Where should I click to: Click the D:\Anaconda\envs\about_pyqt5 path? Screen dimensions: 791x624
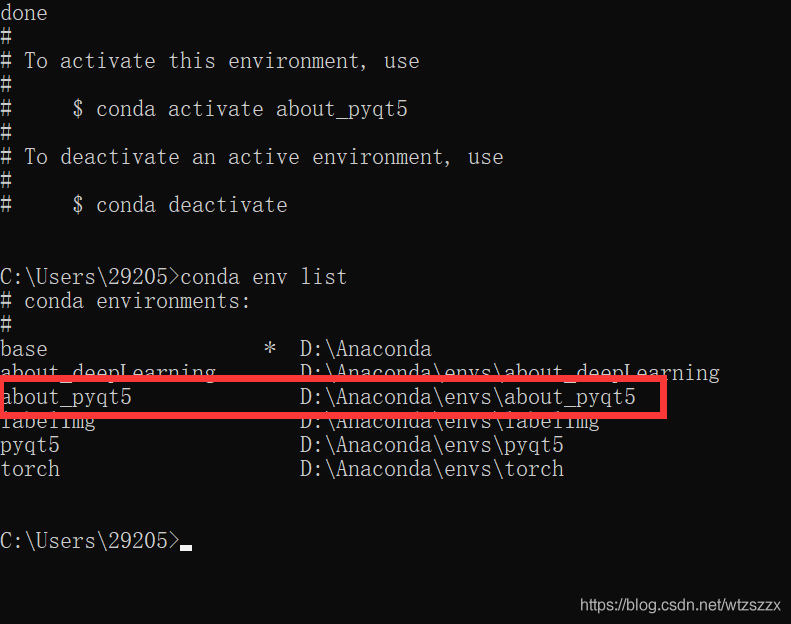tap(467, 397)
